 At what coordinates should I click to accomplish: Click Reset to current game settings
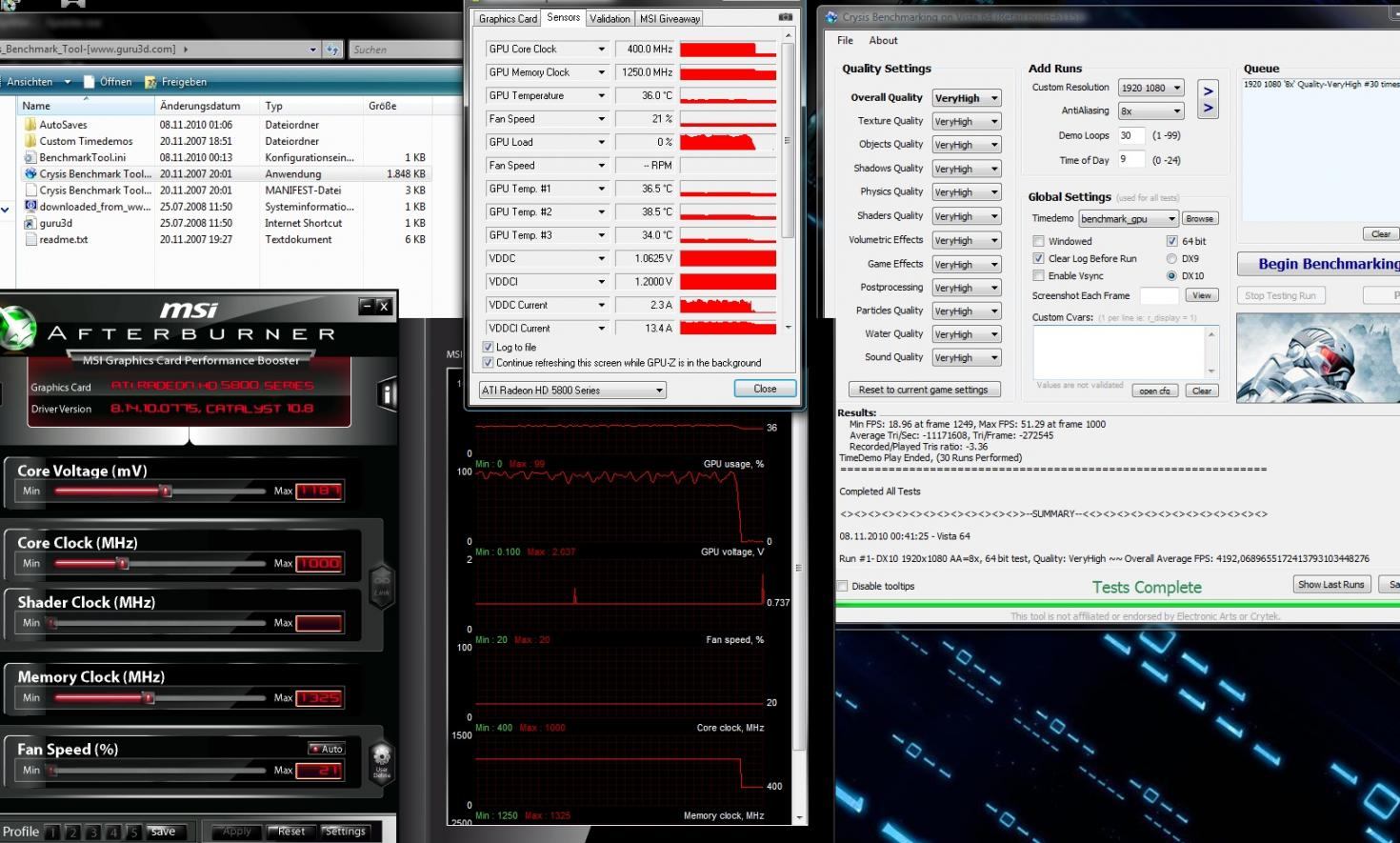point(924,390)
